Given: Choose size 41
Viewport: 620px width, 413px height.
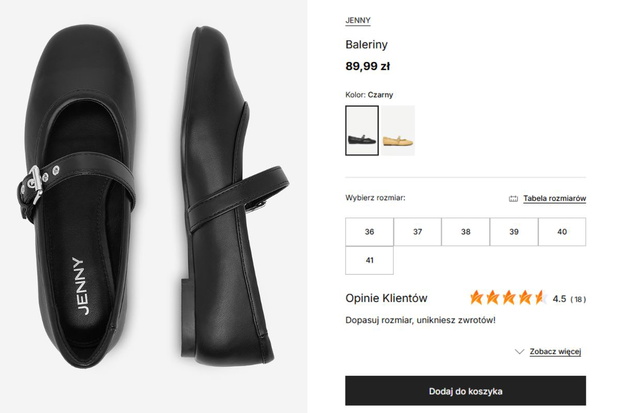Looking at the screenshot, I should pyautogui.click(x=369, y=260).
